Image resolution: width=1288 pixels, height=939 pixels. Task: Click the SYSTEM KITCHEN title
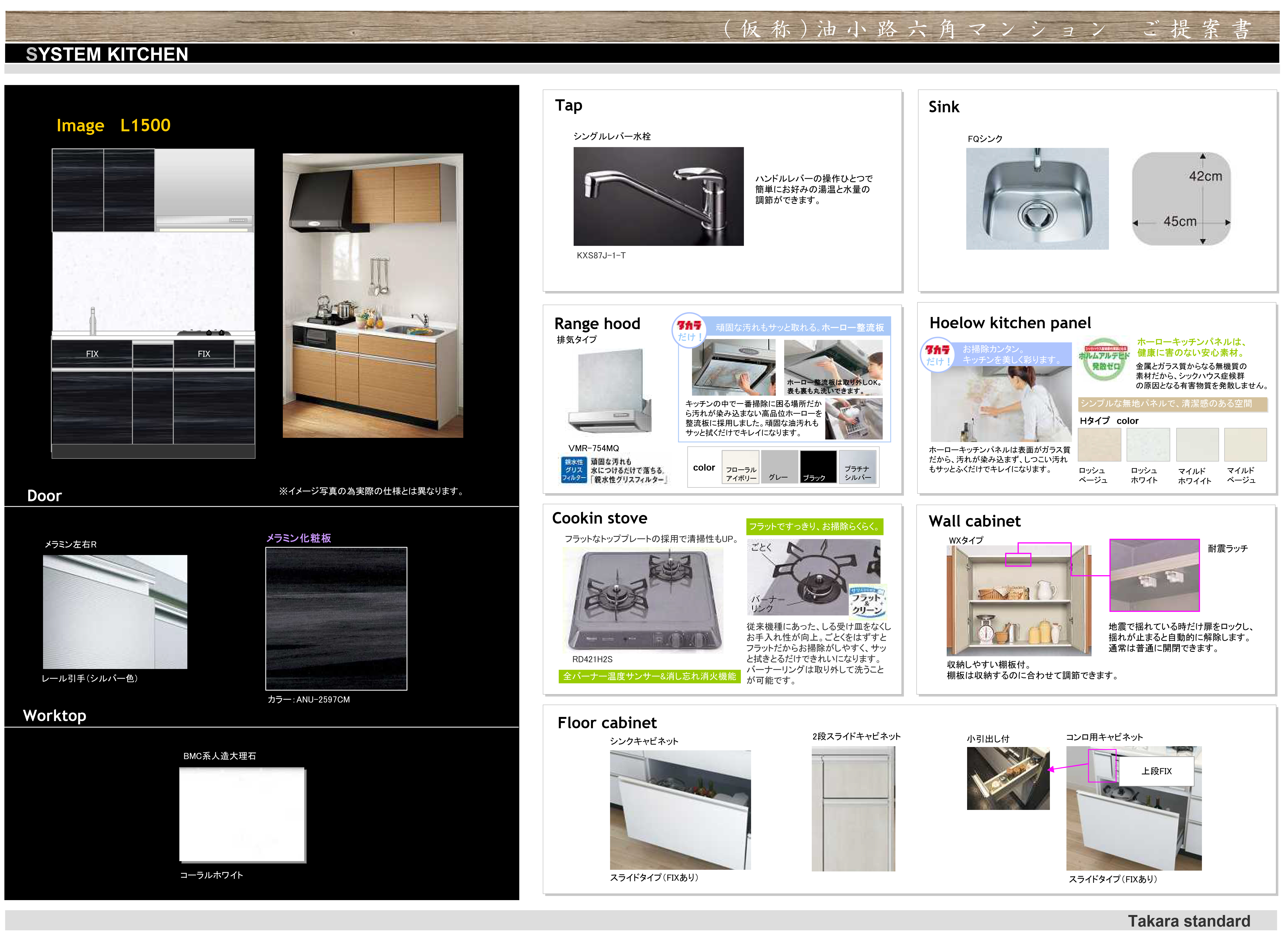coord(107,54)
